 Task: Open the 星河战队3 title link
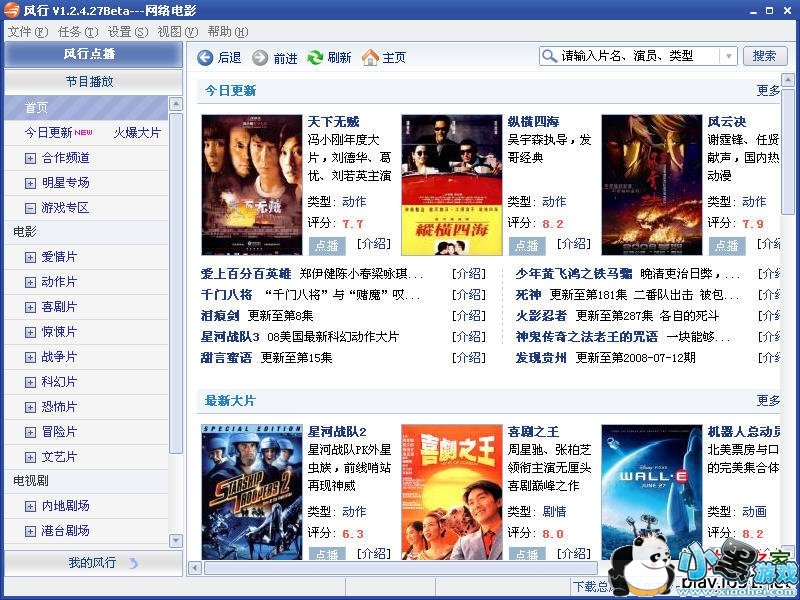coord(230,337)
